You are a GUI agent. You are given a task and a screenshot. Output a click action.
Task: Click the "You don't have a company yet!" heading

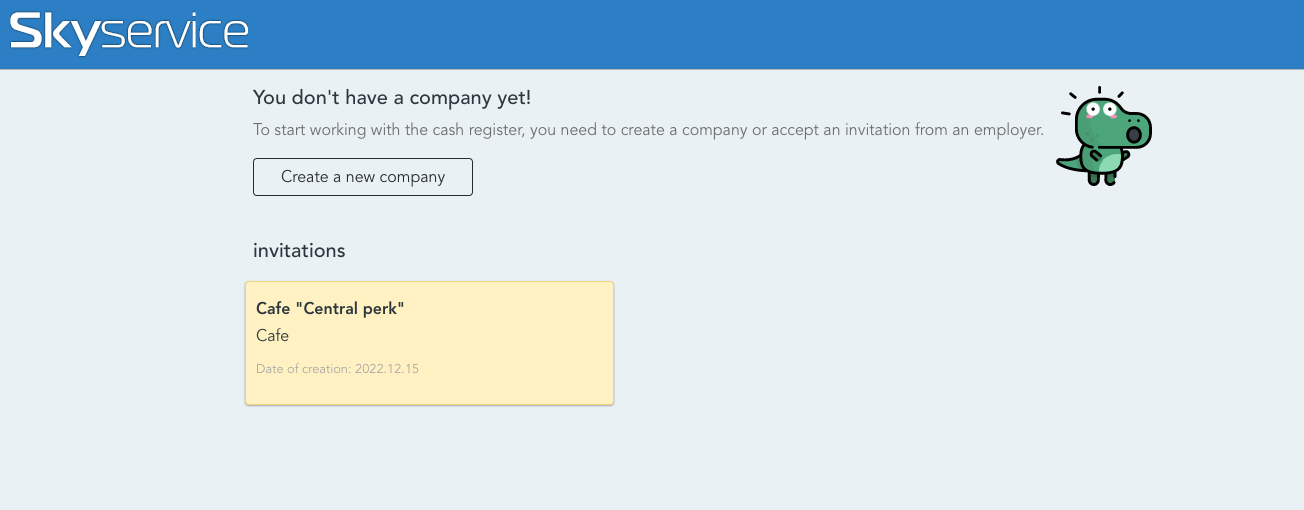click(x=392, y=97)
